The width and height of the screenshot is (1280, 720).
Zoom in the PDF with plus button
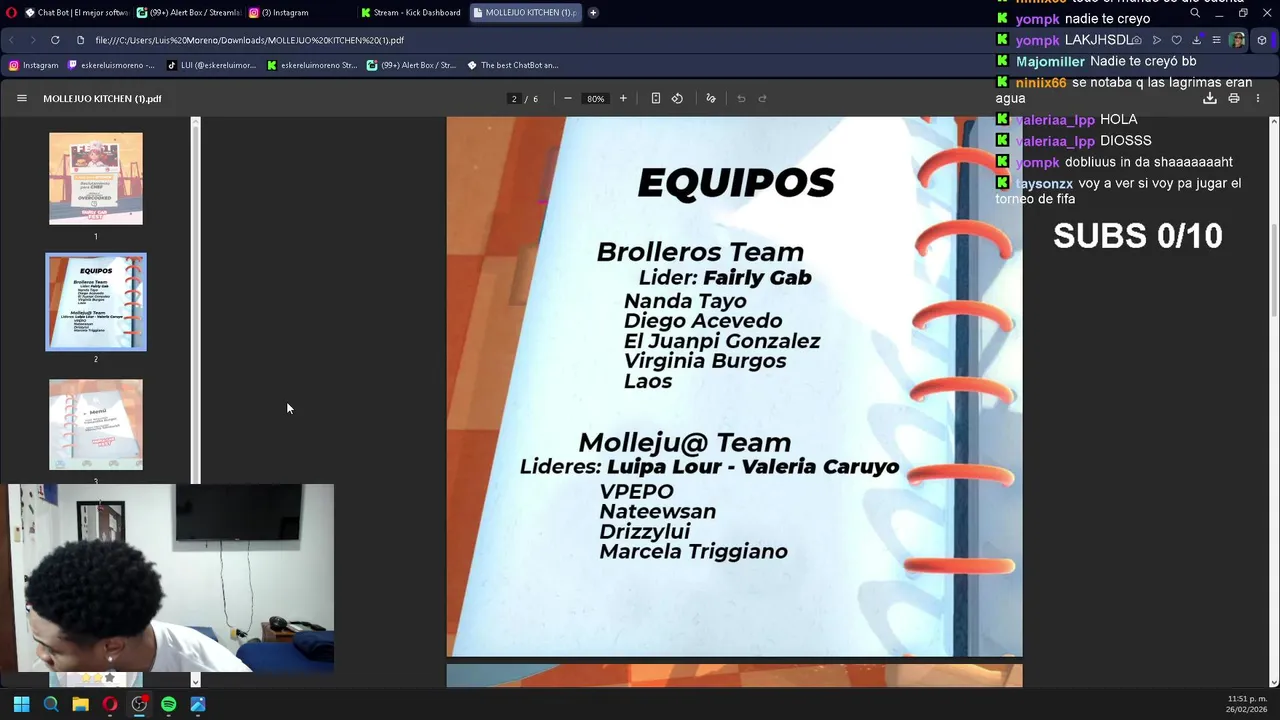tap(623, 98)
